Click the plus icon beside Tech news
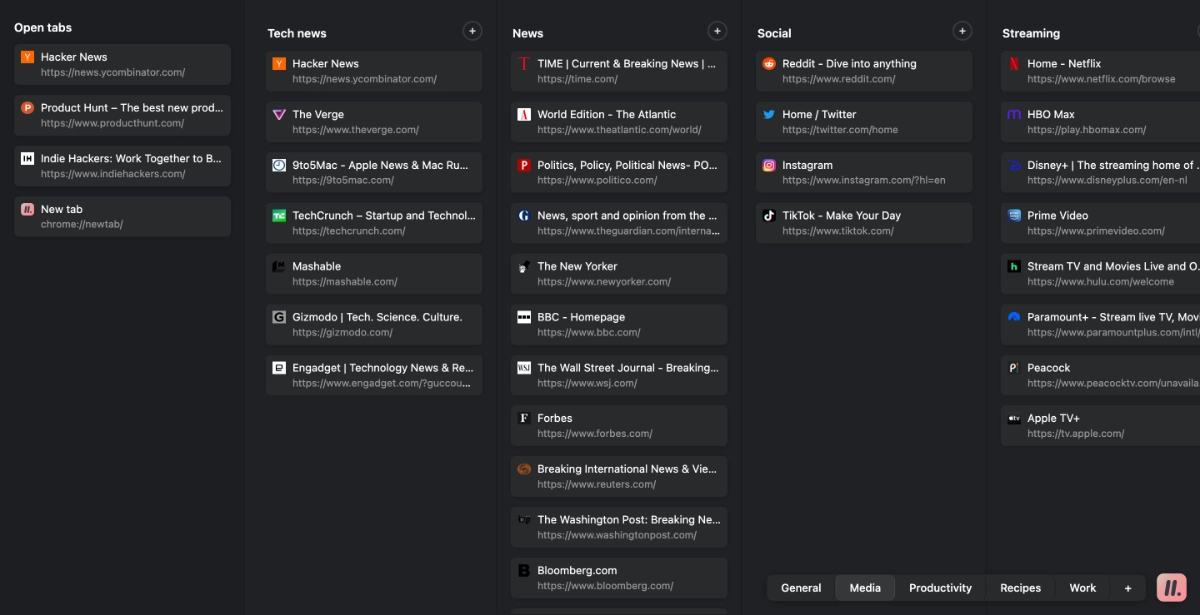Screen dimensions: 1200x615 (472, 32)
